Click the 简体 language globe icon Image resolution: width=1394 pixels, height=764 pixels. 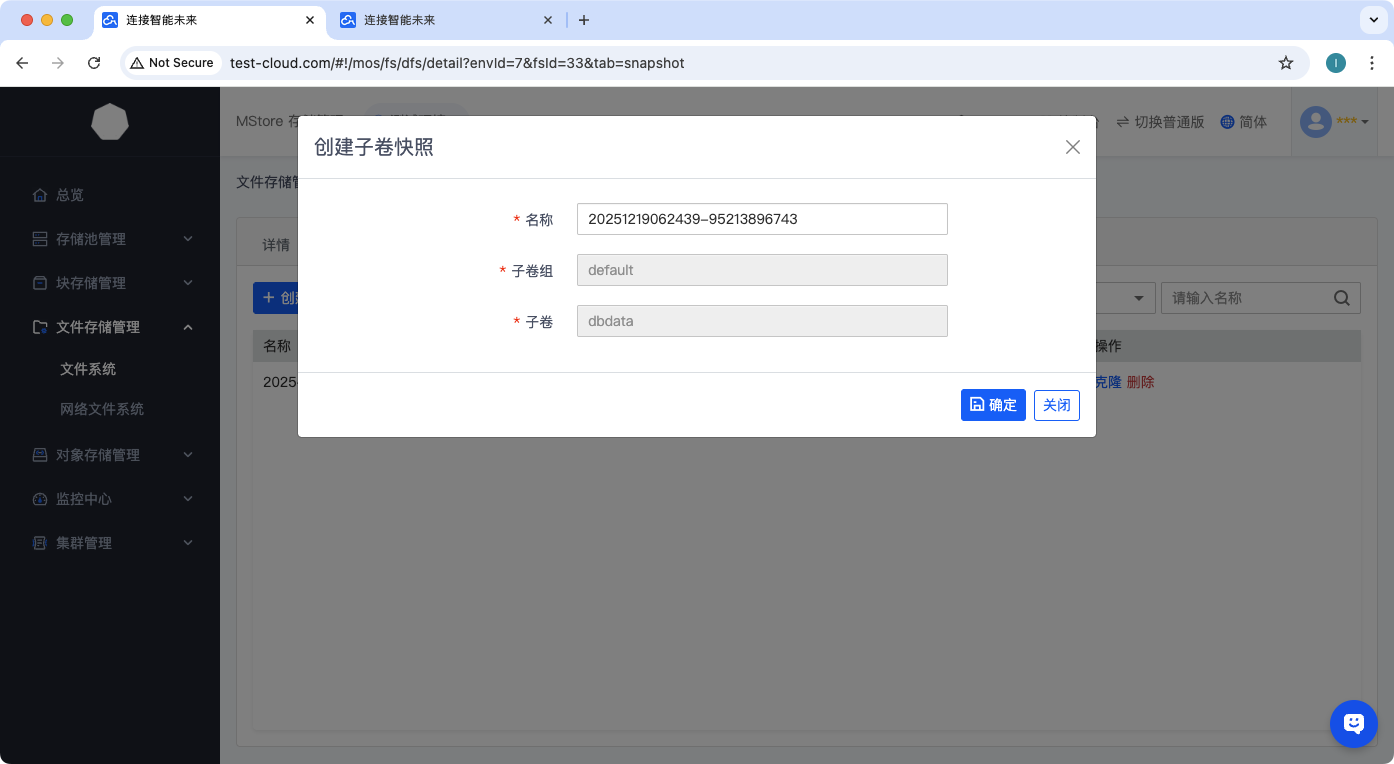[1227, 122]
